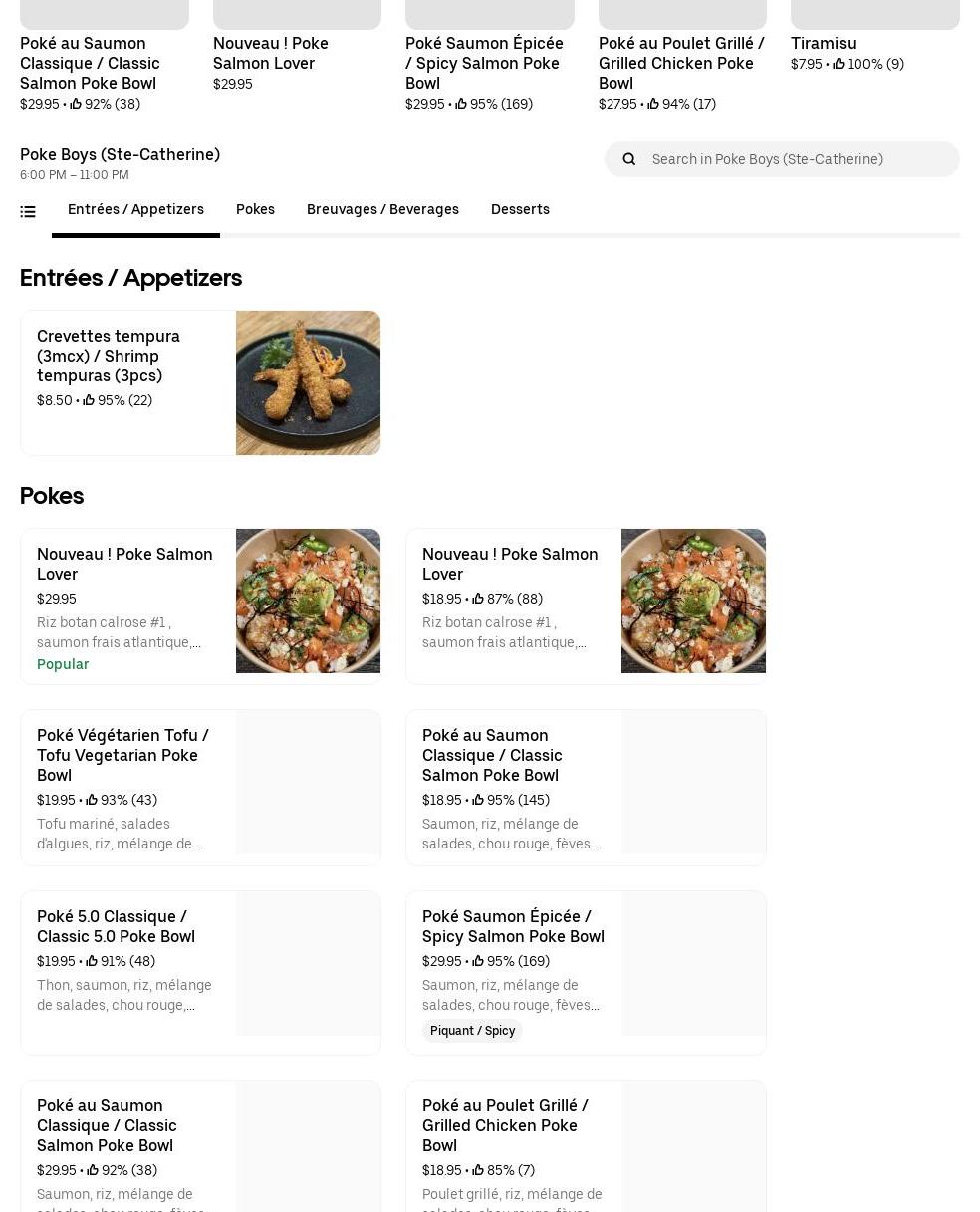This screenshot has height=1212, width=980.
Task: Open Poké au Poulet Grillé $18.95 item
Action: click(x=505, y=1125)
